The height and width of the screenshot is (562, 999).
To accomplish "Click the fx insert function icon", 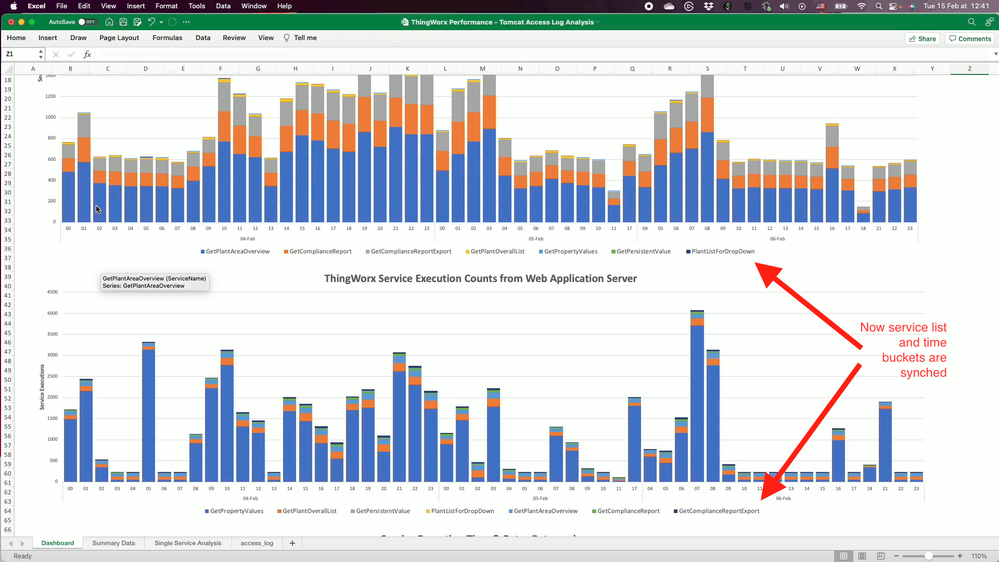I will [87, 54].
